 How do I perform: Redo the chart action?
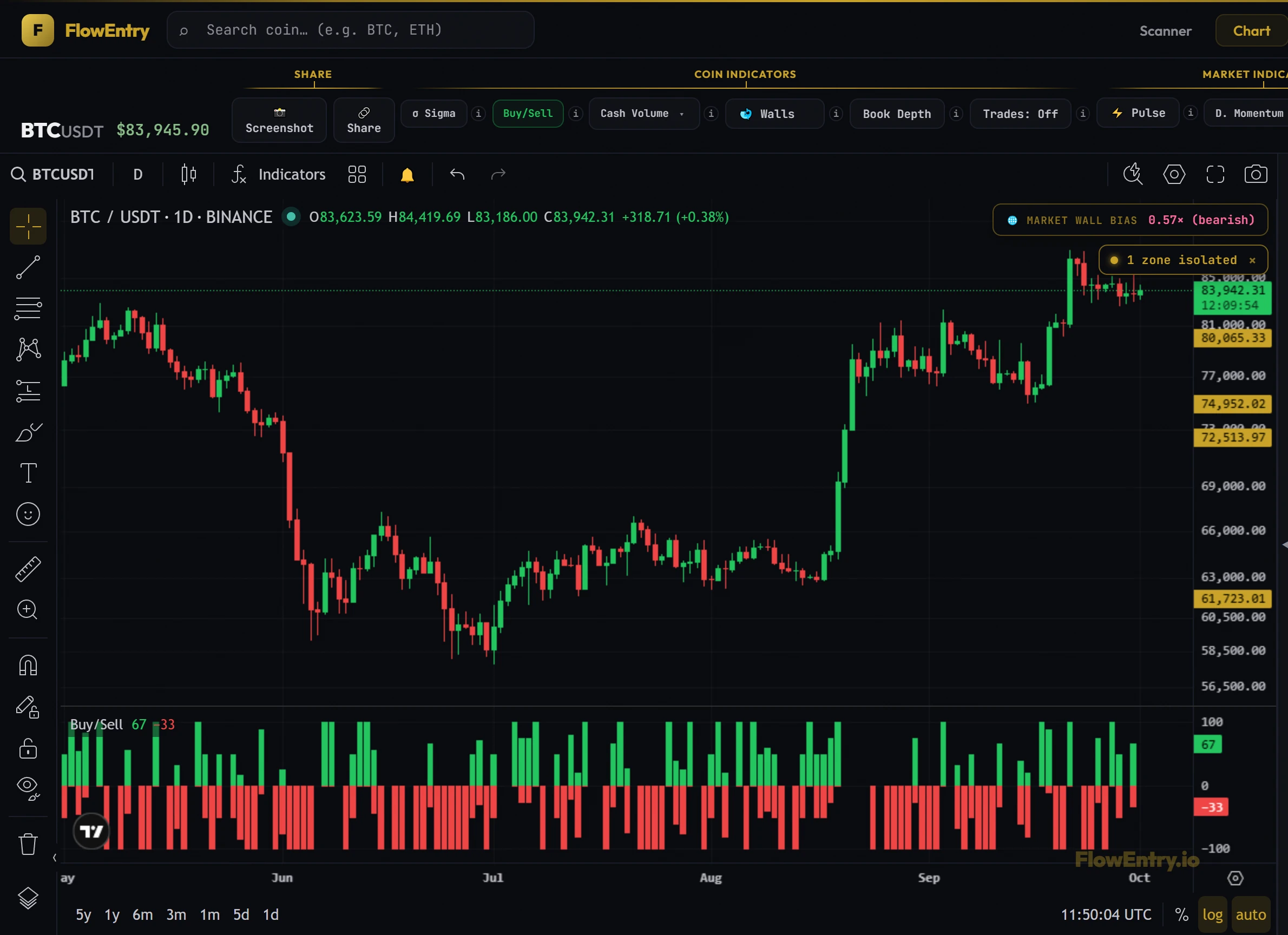(x=498, y=174)
